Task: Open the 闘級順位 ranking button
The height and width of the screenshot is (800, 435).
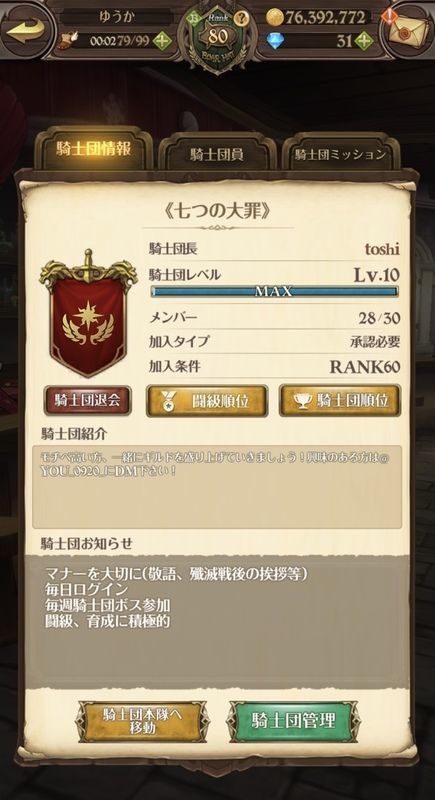Action: pyautogui.click(x=207, y=401)
